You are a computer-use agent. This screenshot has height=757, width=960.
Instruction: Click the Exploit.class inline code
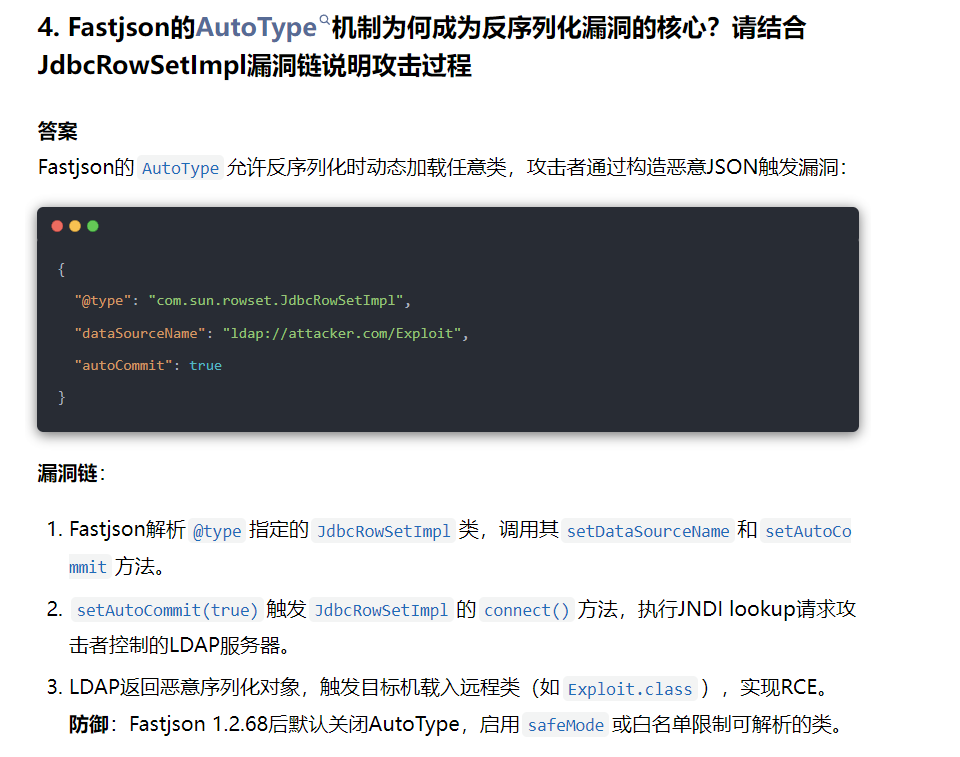(x=630, y=689)
